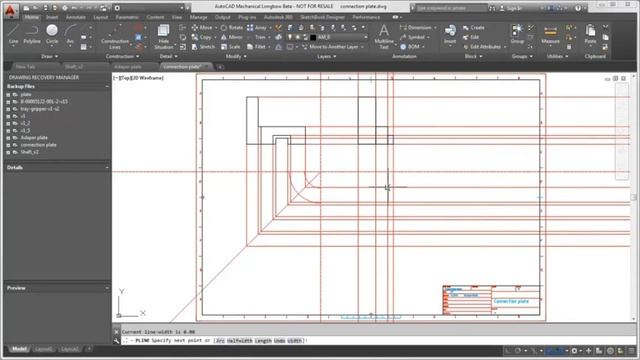Select the Arc tool
This screenshot has height=360, width=640.
70,34
